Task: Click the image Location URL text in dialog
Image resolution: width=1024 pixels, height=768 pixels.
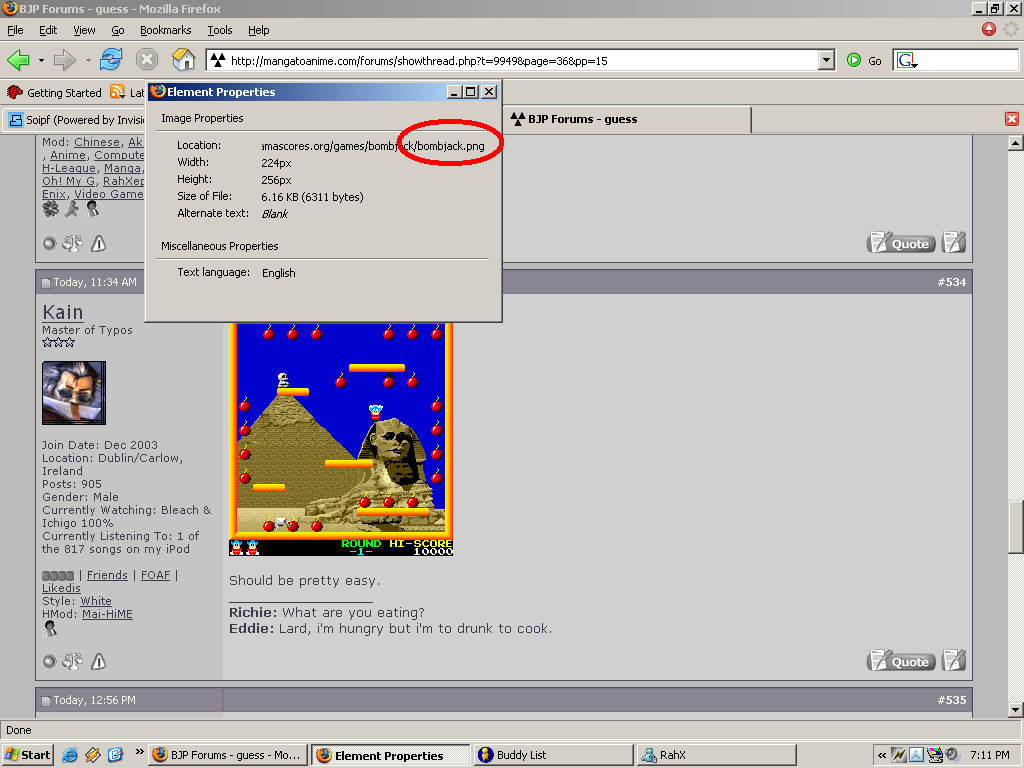Action: click(x=373, y=146)
